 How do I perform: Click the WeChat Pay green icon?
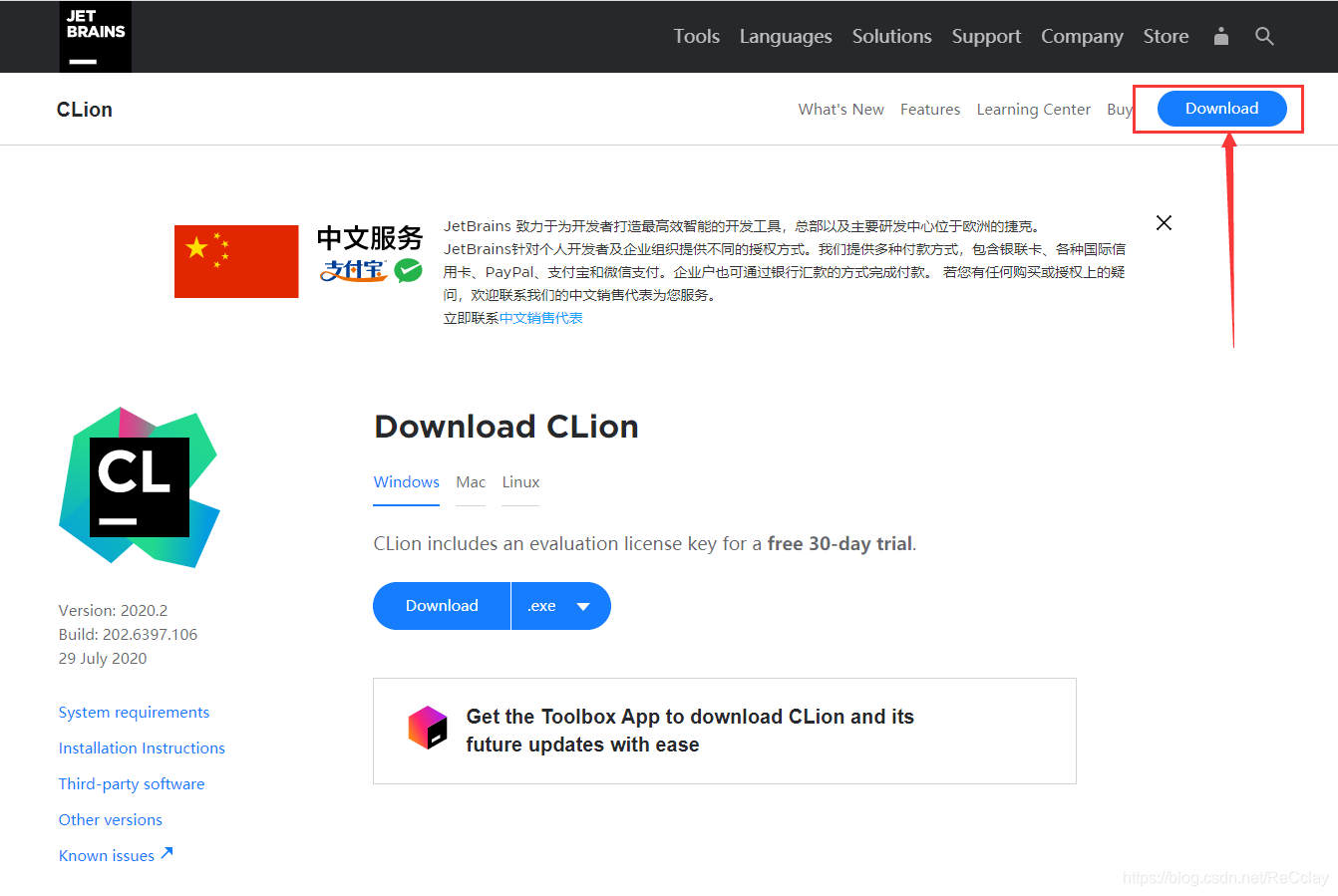tap(408, 270)
